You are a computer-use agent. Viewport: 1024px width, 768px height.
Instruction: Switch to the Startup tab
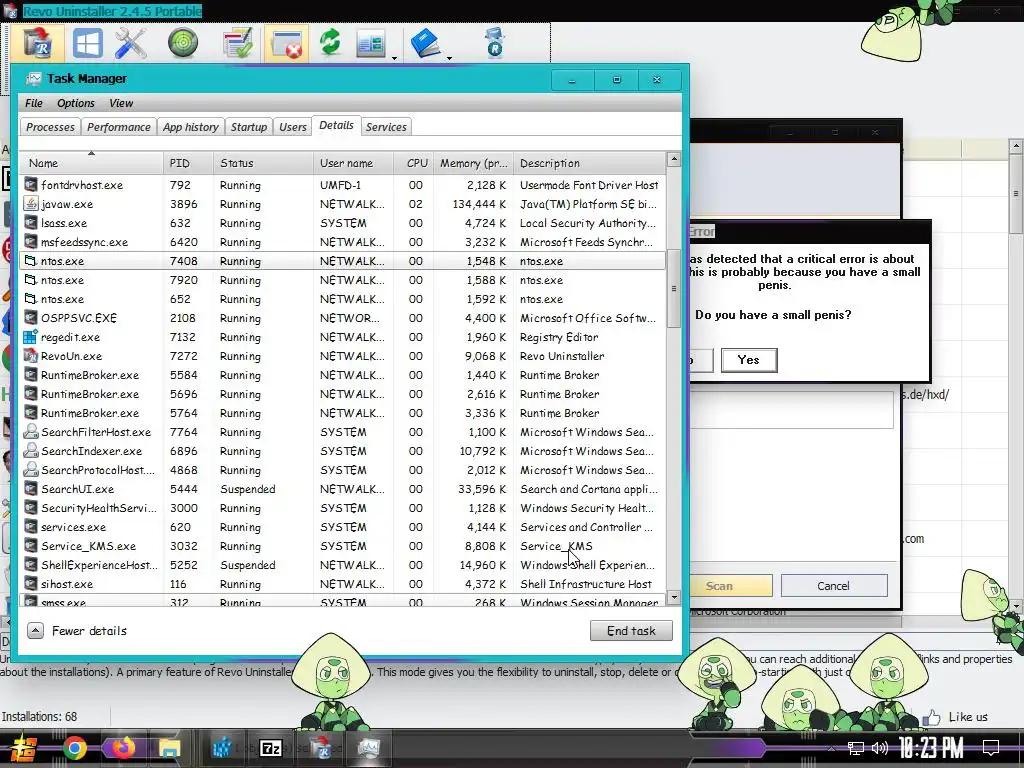pos(249,127)
